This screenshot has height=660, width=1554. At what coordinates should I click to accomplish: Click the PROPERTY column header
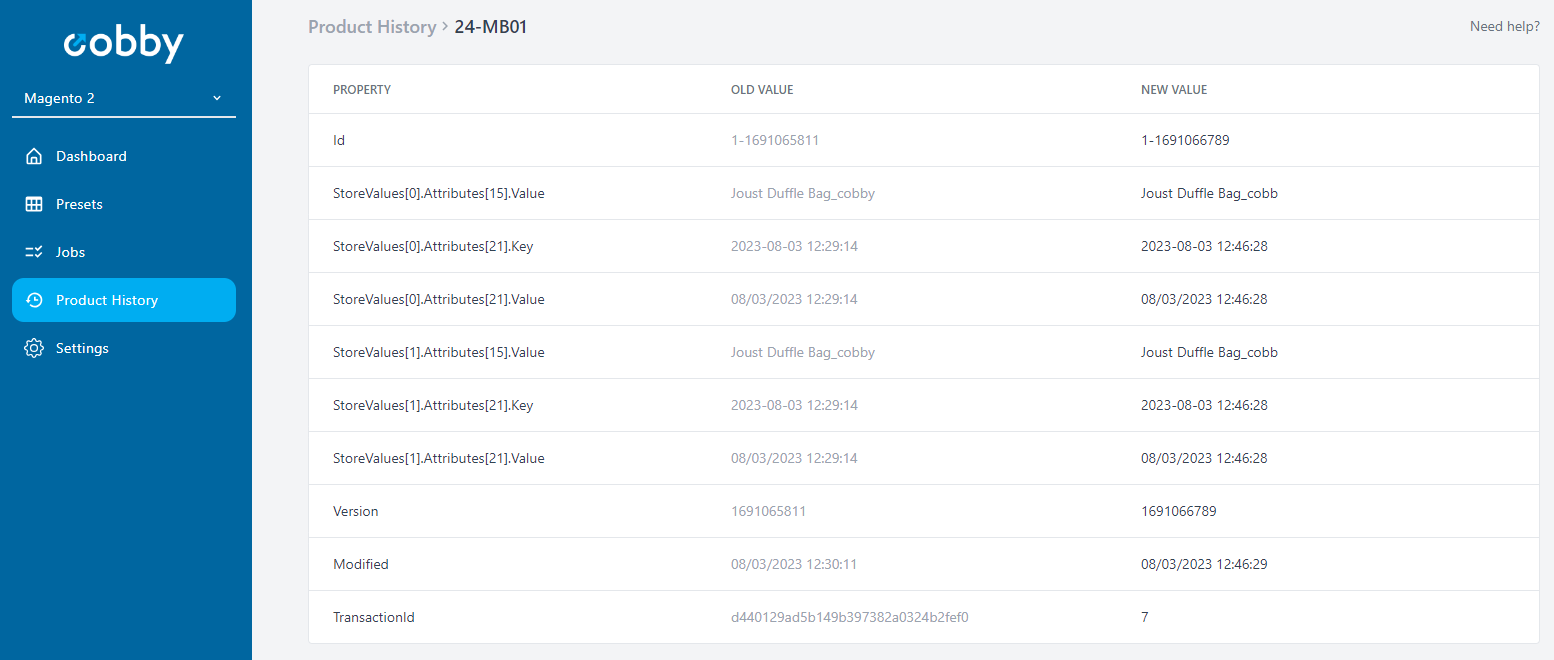click(x=362, y=90)
